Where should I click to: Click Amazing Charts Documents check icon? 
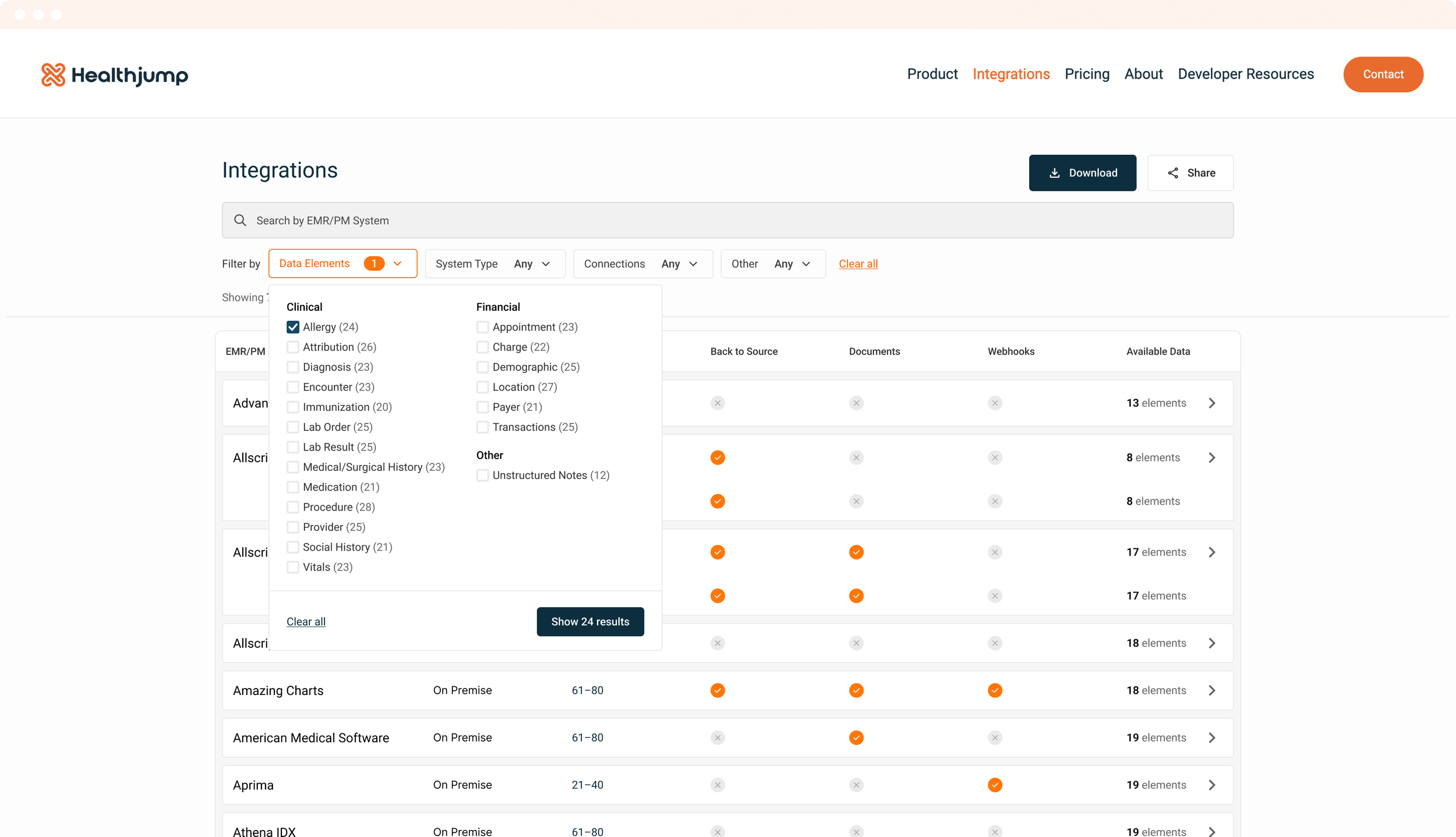pyautogui.click(x=856, y=690)
